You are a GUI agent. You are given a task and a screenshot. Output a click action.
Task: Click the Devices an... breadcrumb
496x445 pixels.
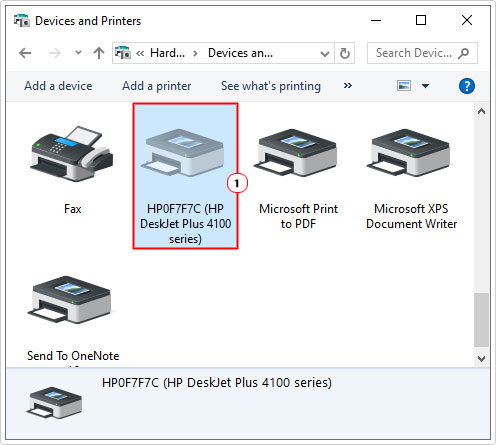(240, 53)
